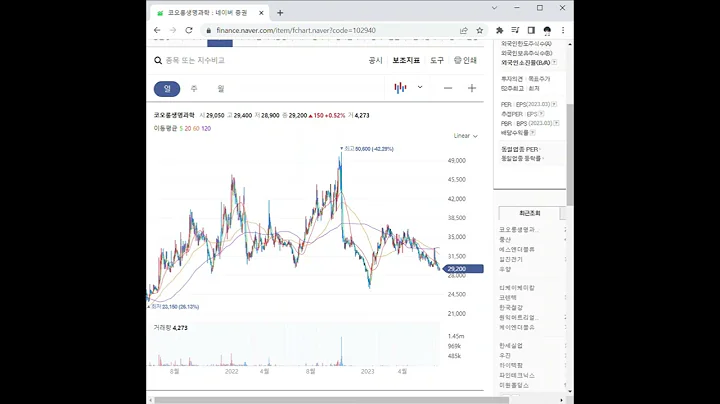Open 에스앤디블류 in recent list
The height and width of the screenshot is (404, 720).
click(x=517, y=249)
